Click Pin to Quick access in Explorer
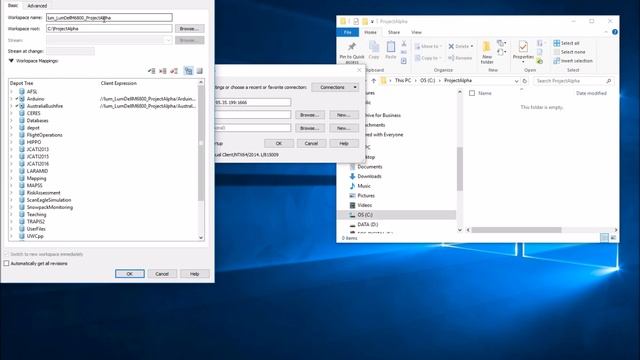Image resolution: width=640 pixels, height=360 pixels. (x=352, y=52)
